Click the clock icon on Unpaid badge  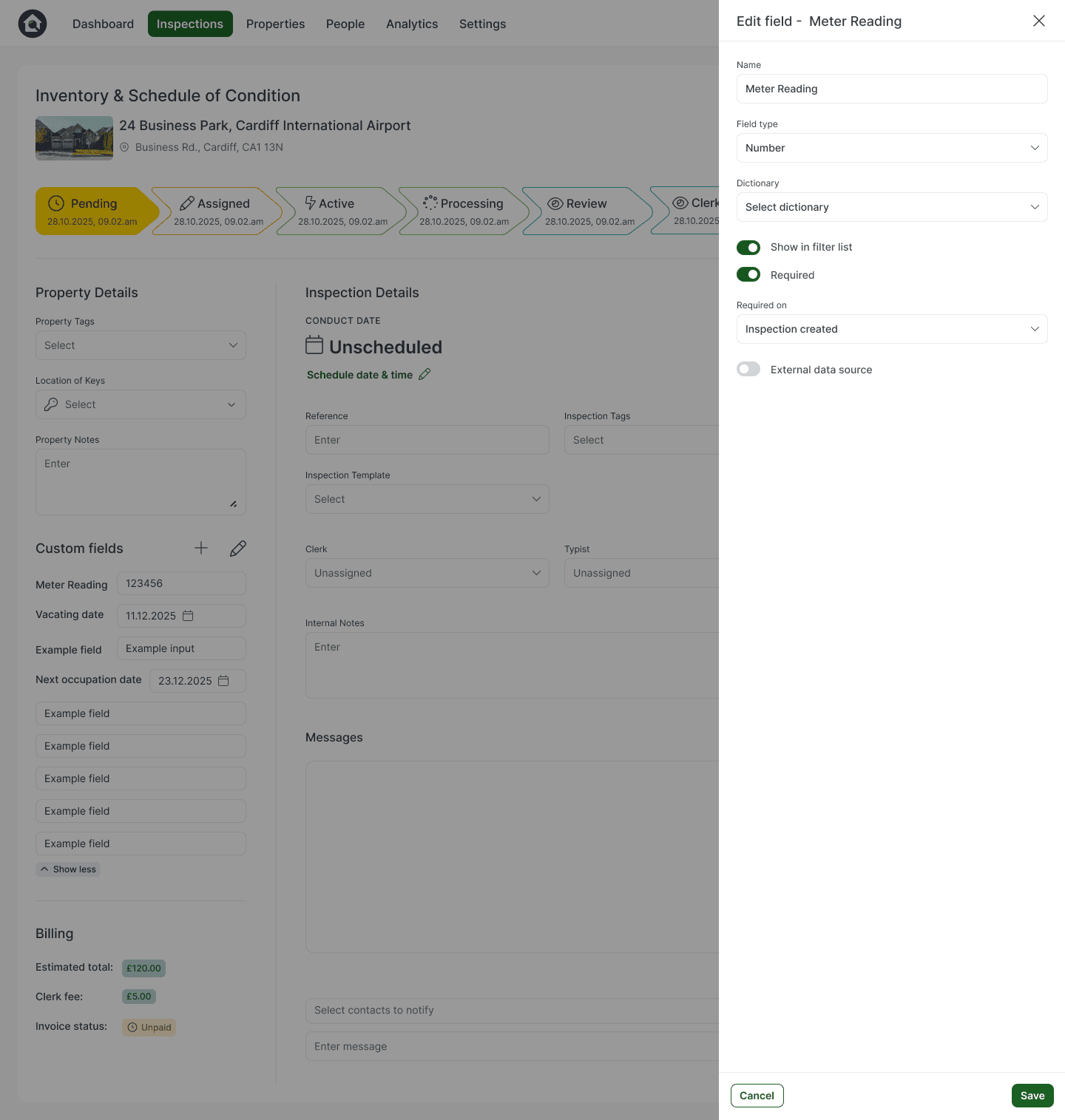coord(132,1028)
